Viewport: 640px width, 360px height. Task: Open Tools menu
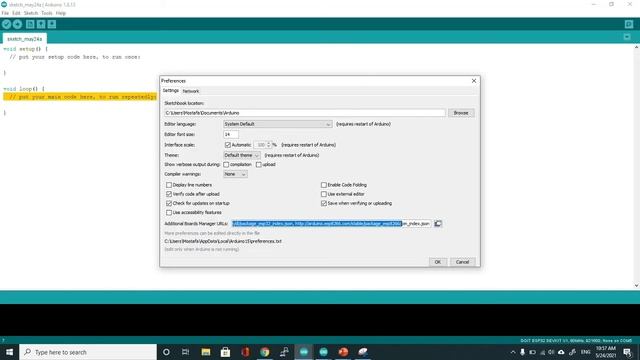[47, 13]
